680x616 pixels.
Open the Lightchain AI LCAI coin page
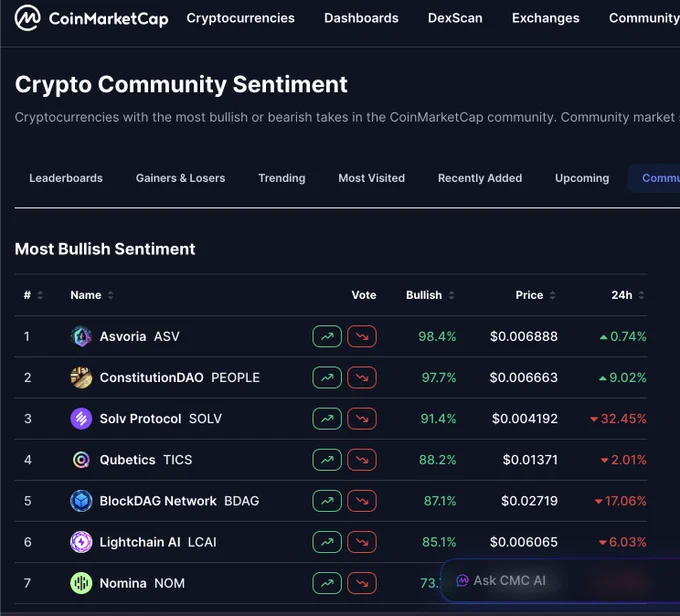[158, 542]
